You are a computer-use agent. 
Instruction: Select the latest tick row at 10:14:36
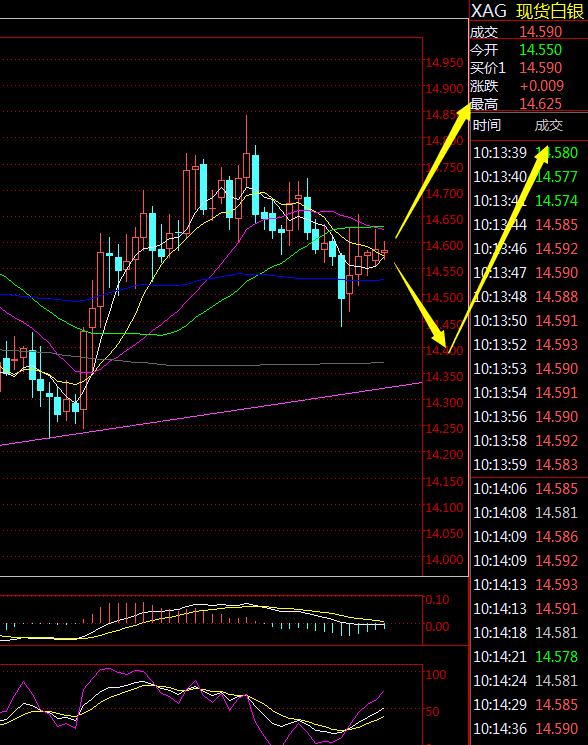click(525, 728)
